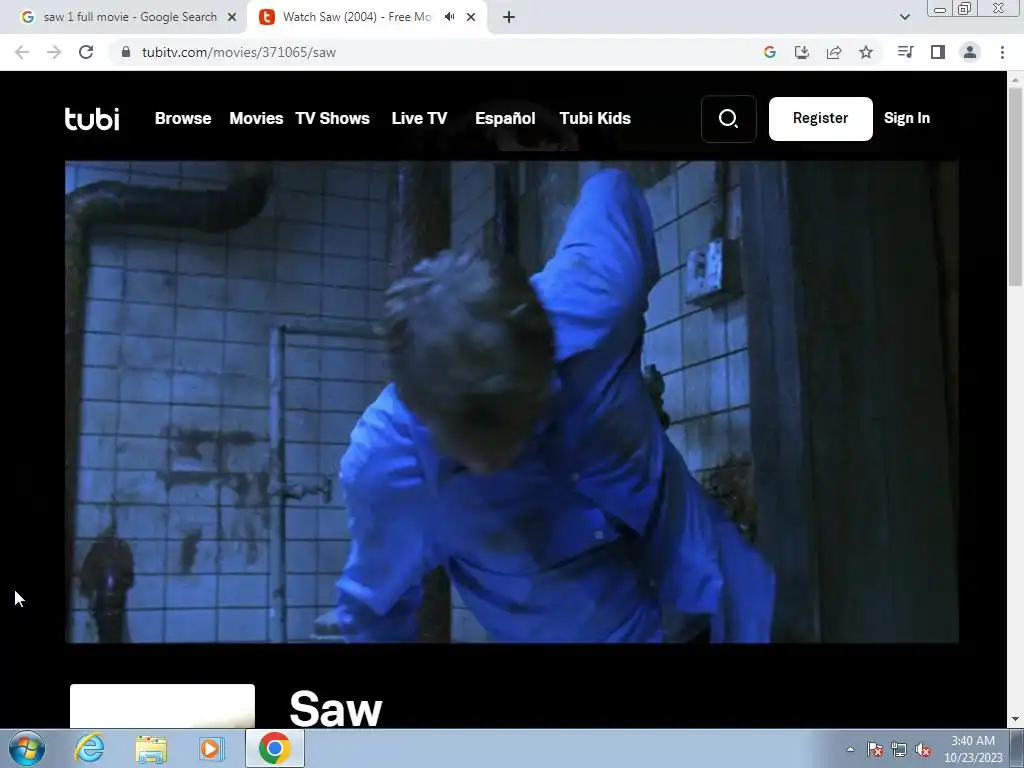Toggle the Chrome side panel icon
The width and height of the screenshot is (1024, 768).
tap(938, 52)
